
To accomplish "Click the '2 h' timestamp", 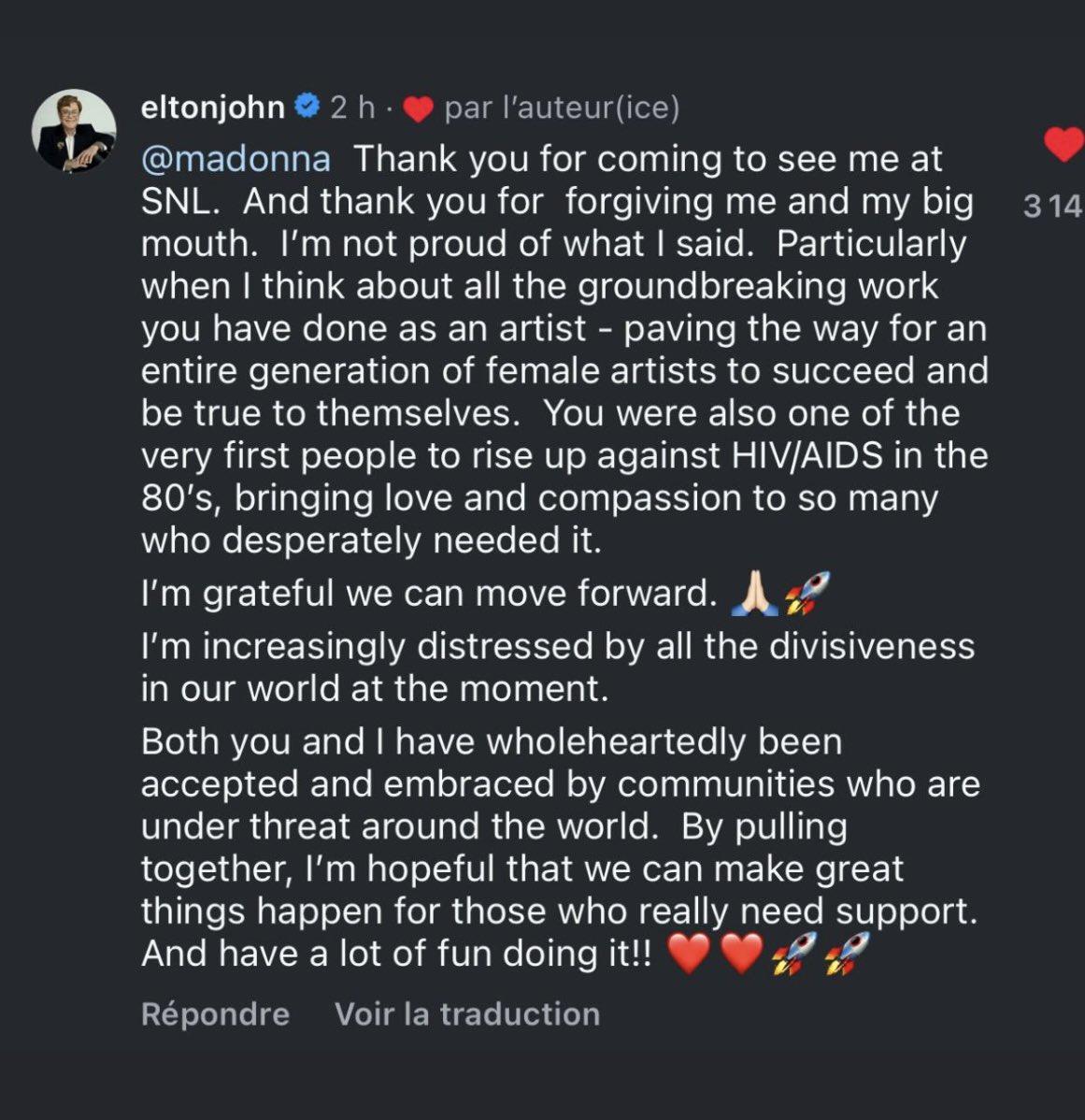I will point(352,108).
